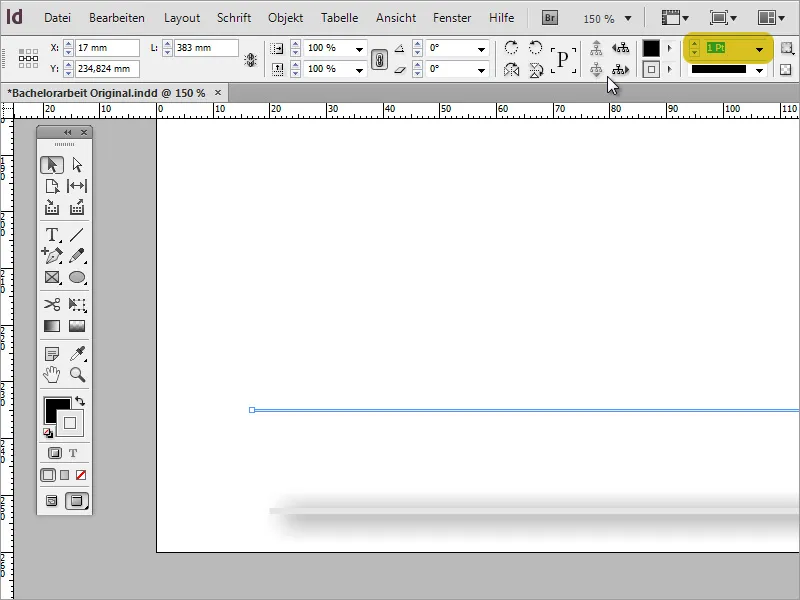Reset default fill and stroke icon
800x600 pixels.
coord(48,433)
